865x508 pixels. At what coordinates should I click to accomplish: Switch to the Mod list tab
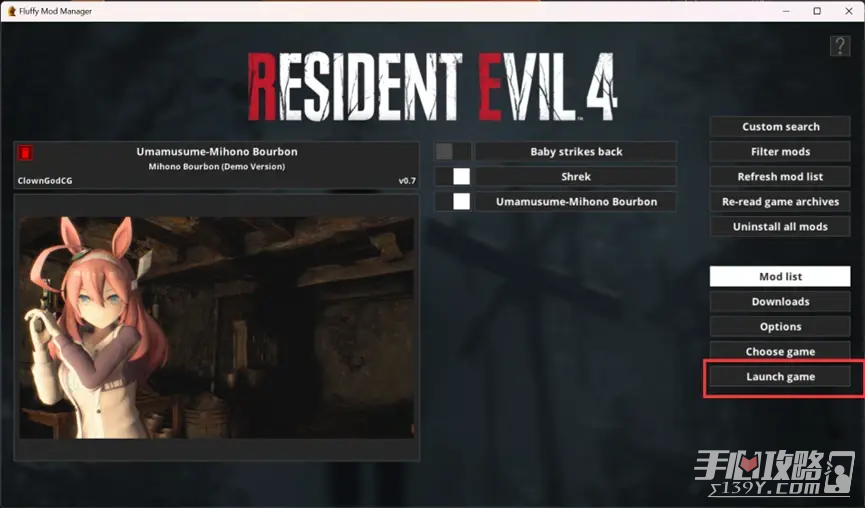click(780, 277)
